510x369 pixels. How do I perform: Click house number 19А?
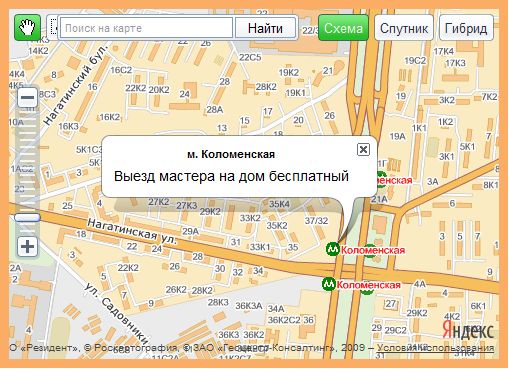tap(397, 136)
